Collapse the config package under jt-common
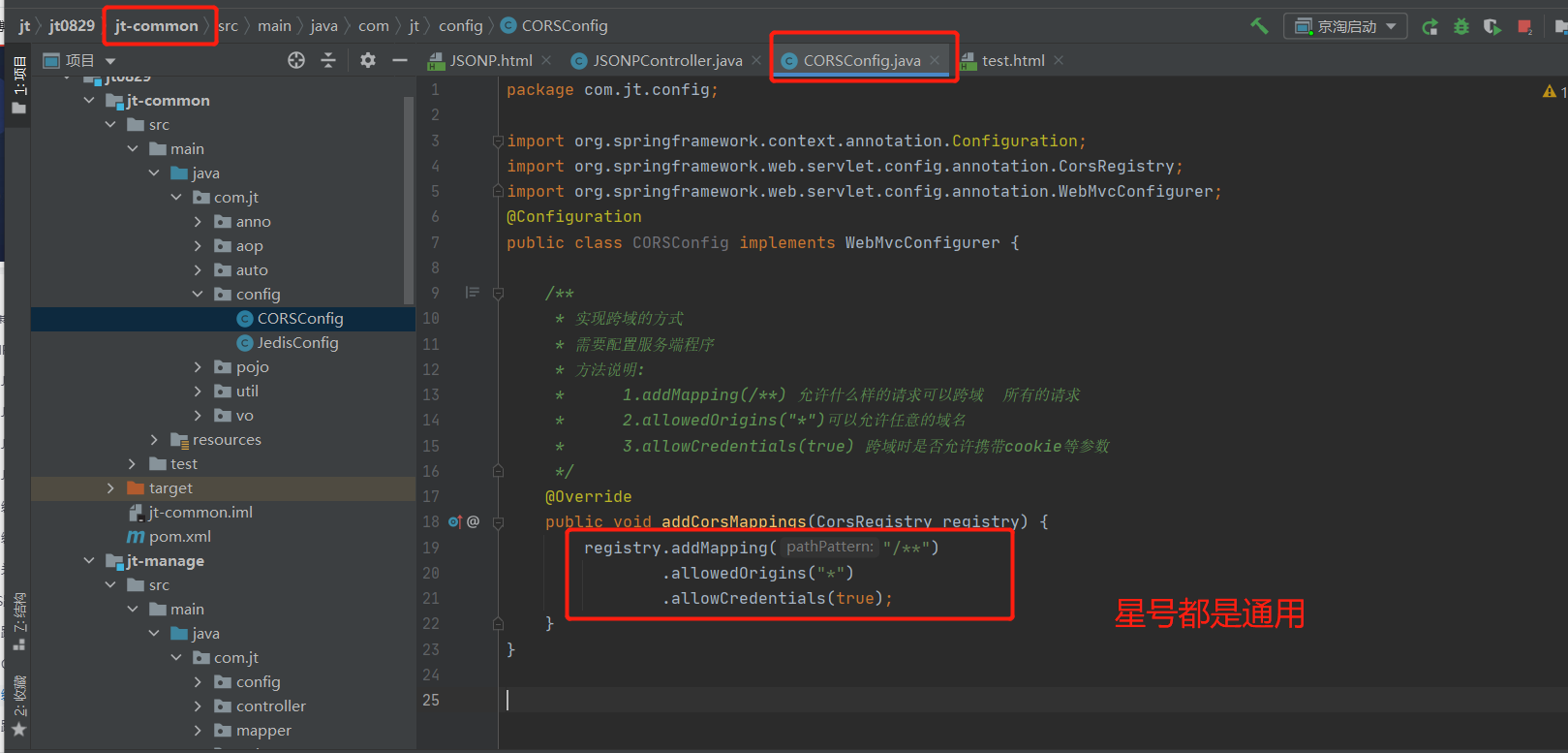 (x=198, y=295)
